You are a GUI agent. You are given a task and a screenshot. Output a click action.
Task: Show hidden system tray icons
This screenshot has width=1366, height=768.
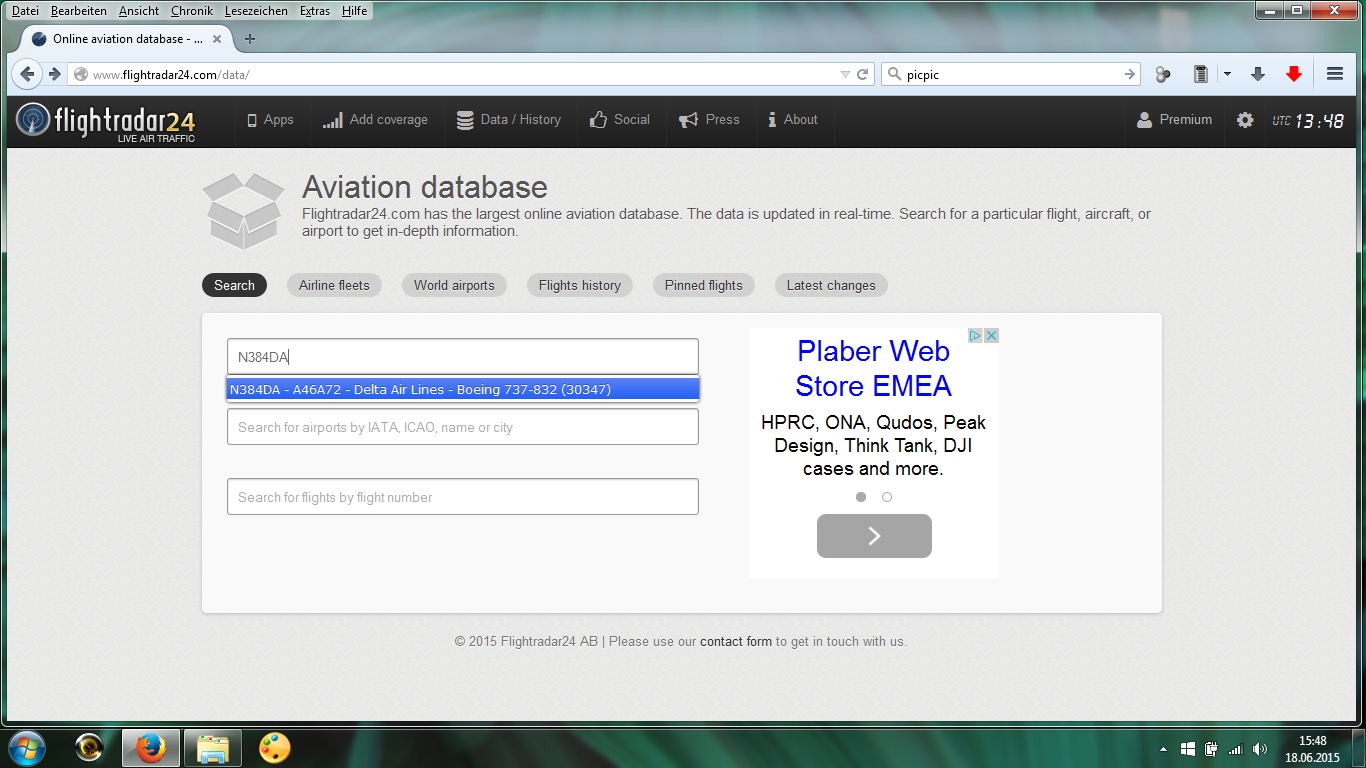1163,749
